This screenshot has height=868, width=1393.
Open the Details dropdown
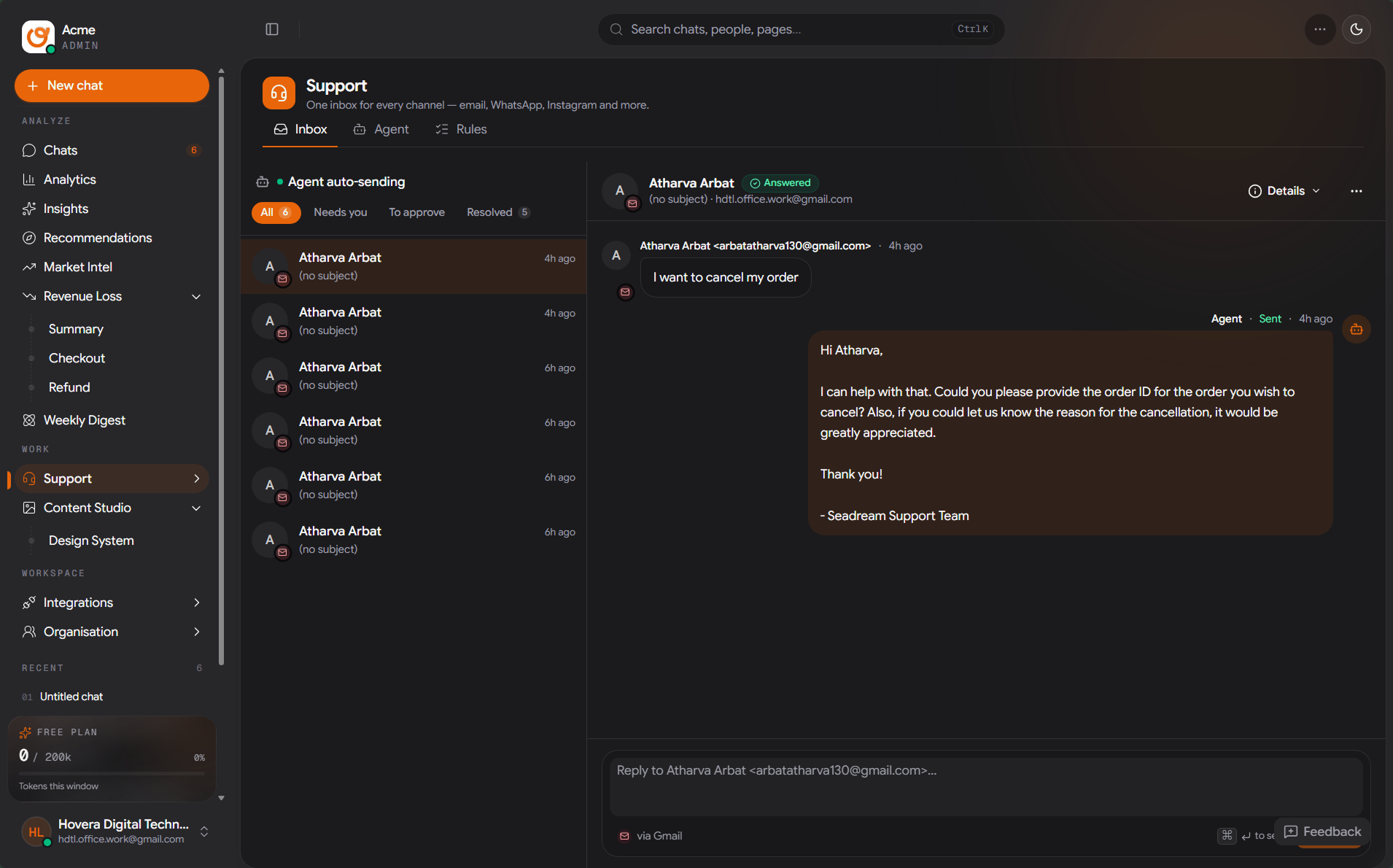1284,191
